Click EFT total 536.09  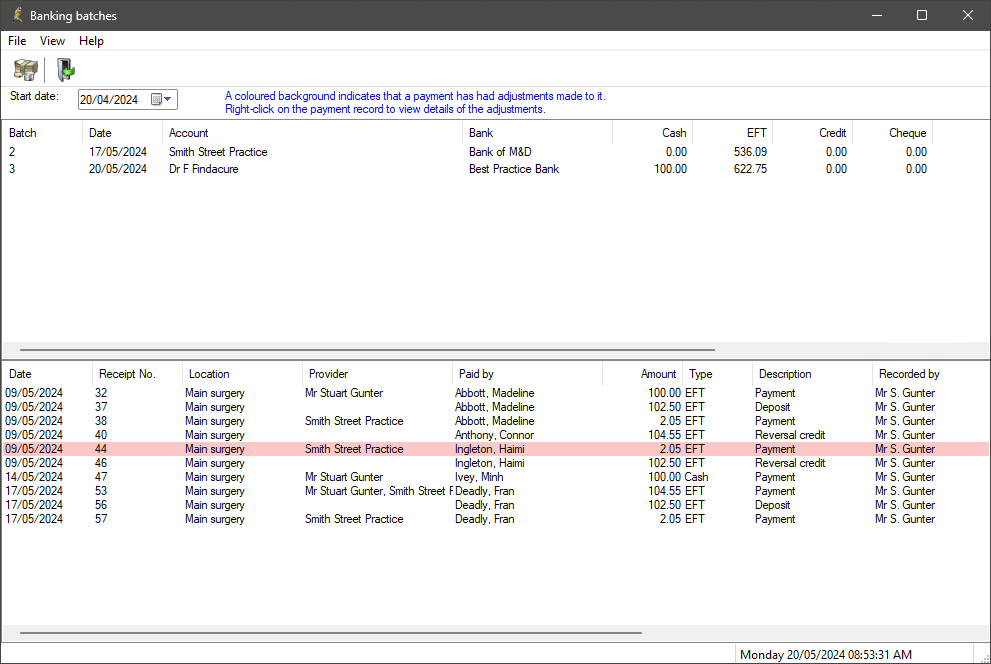(750, 152)
